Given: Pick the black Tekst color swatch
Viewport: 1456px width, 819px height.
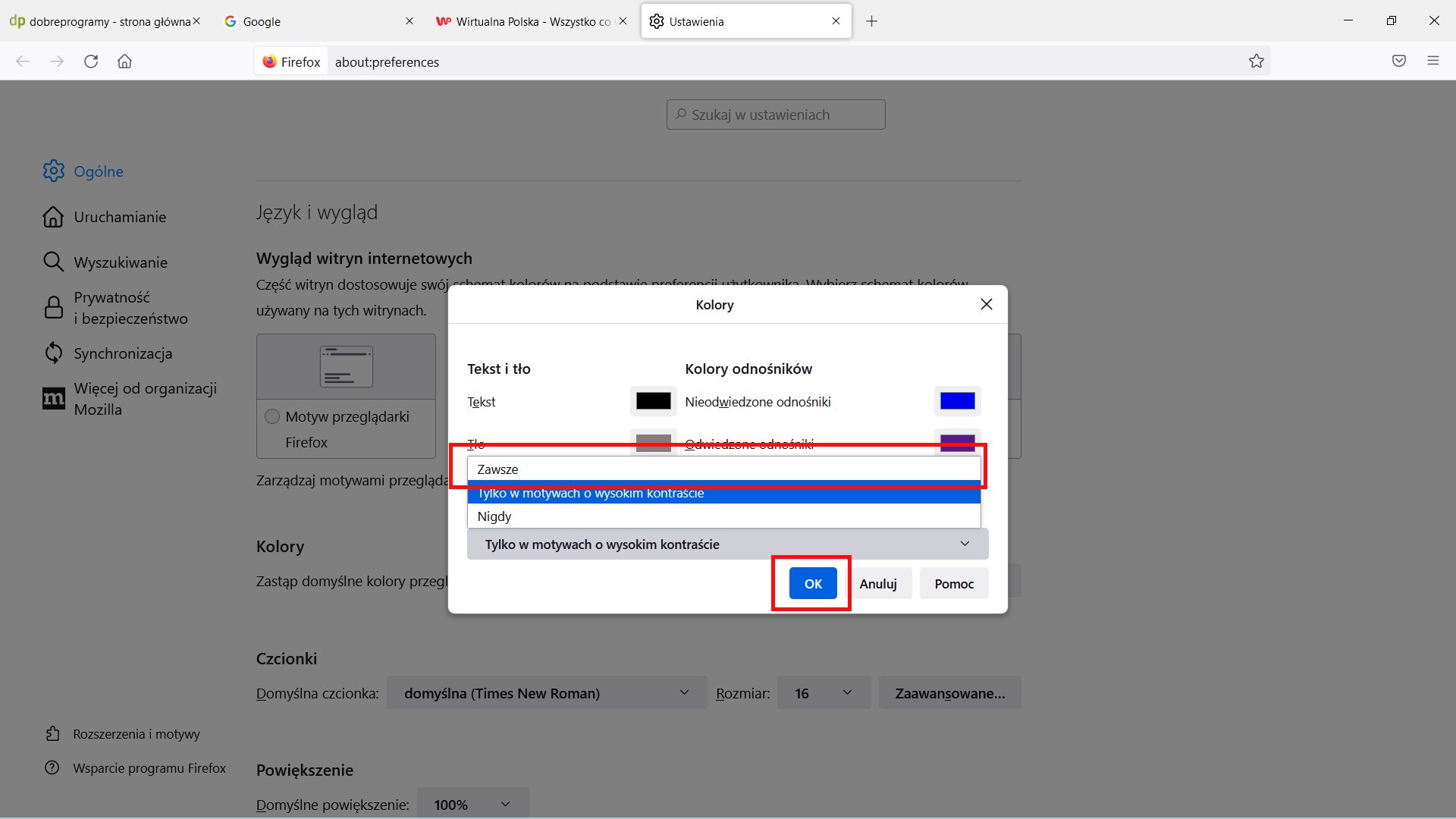Looking at the screenshot, I should click(x=652, y=401).
